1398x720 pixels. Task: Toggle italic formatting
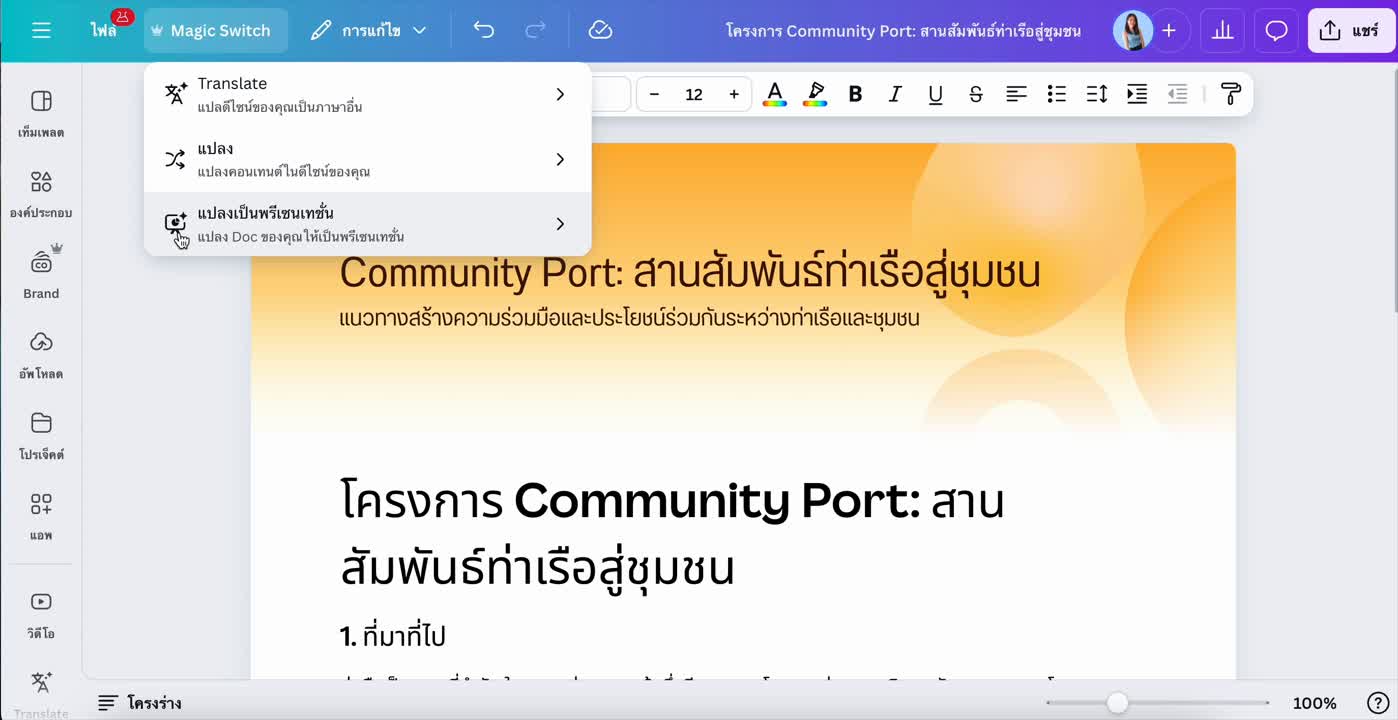point(895,93)
